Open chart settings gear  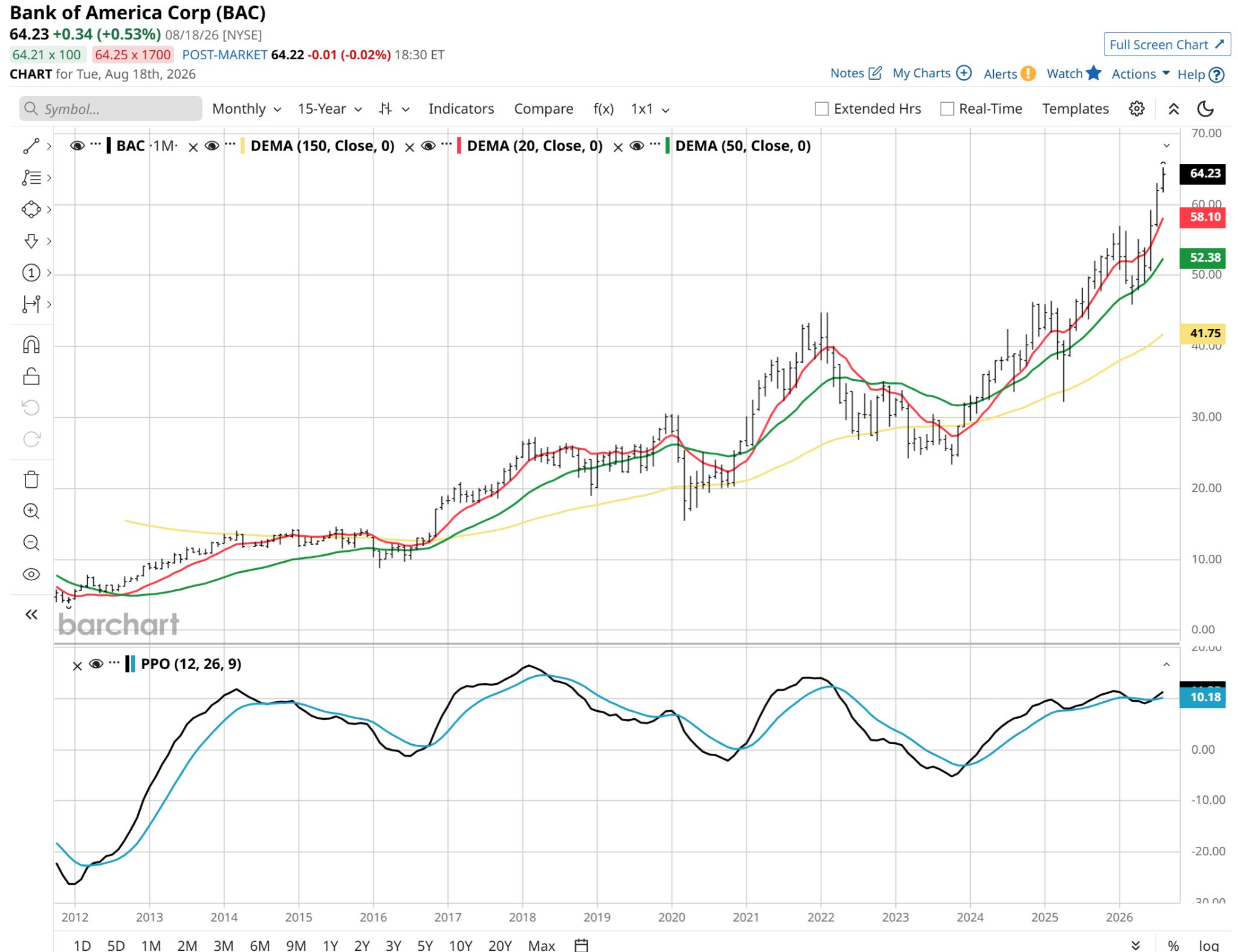pyautogui.click(x=1136, y=109)
